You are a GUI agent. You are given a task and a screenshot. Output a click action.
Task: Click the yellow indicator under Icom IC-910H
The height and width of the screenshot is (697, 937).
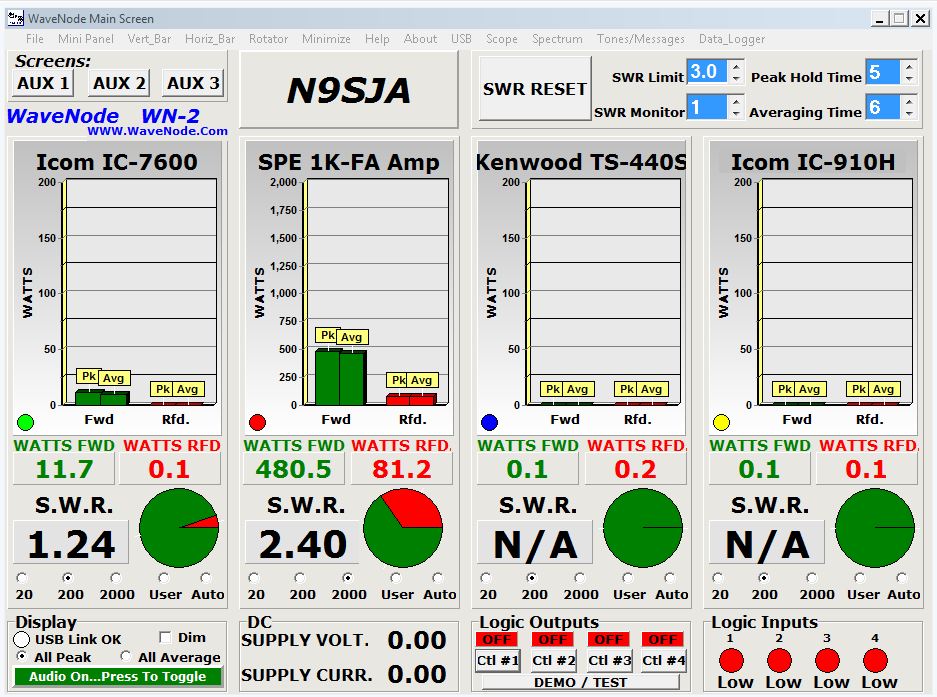point(721,422)
